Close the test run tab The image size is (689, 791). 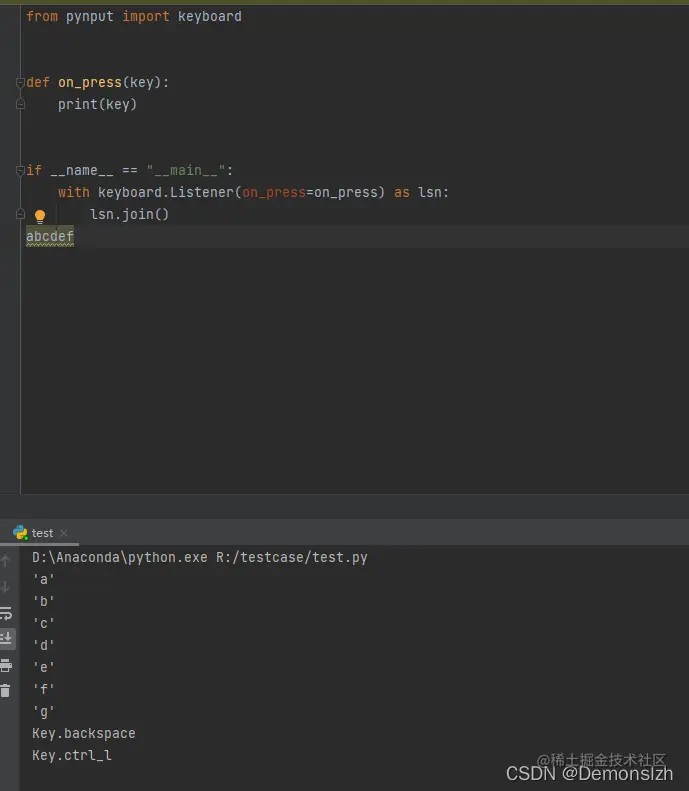click(x=64, y=533)
